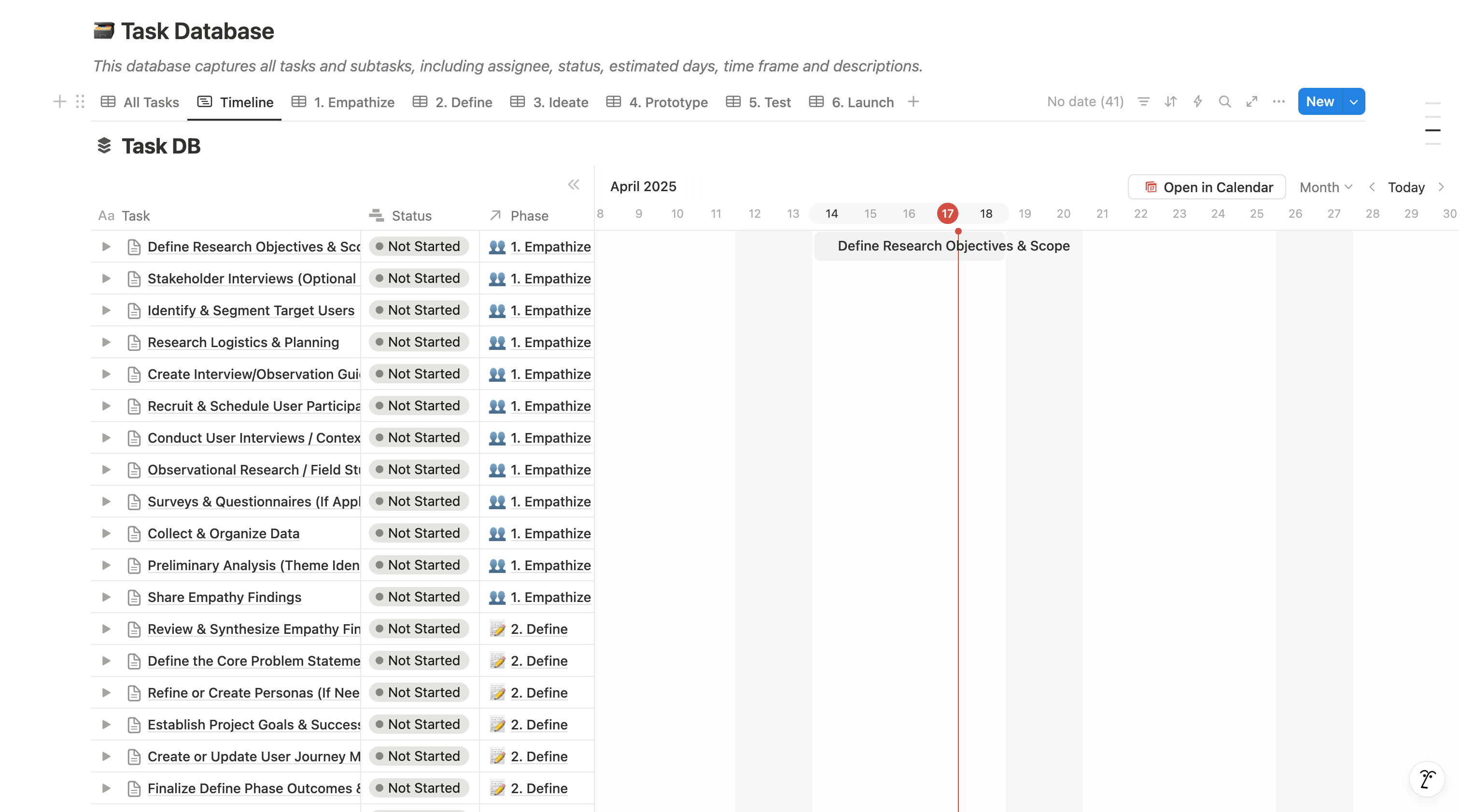Open the Month timescale dropdown
This screenshot has height=812, width=1460.
point(1326,187)
